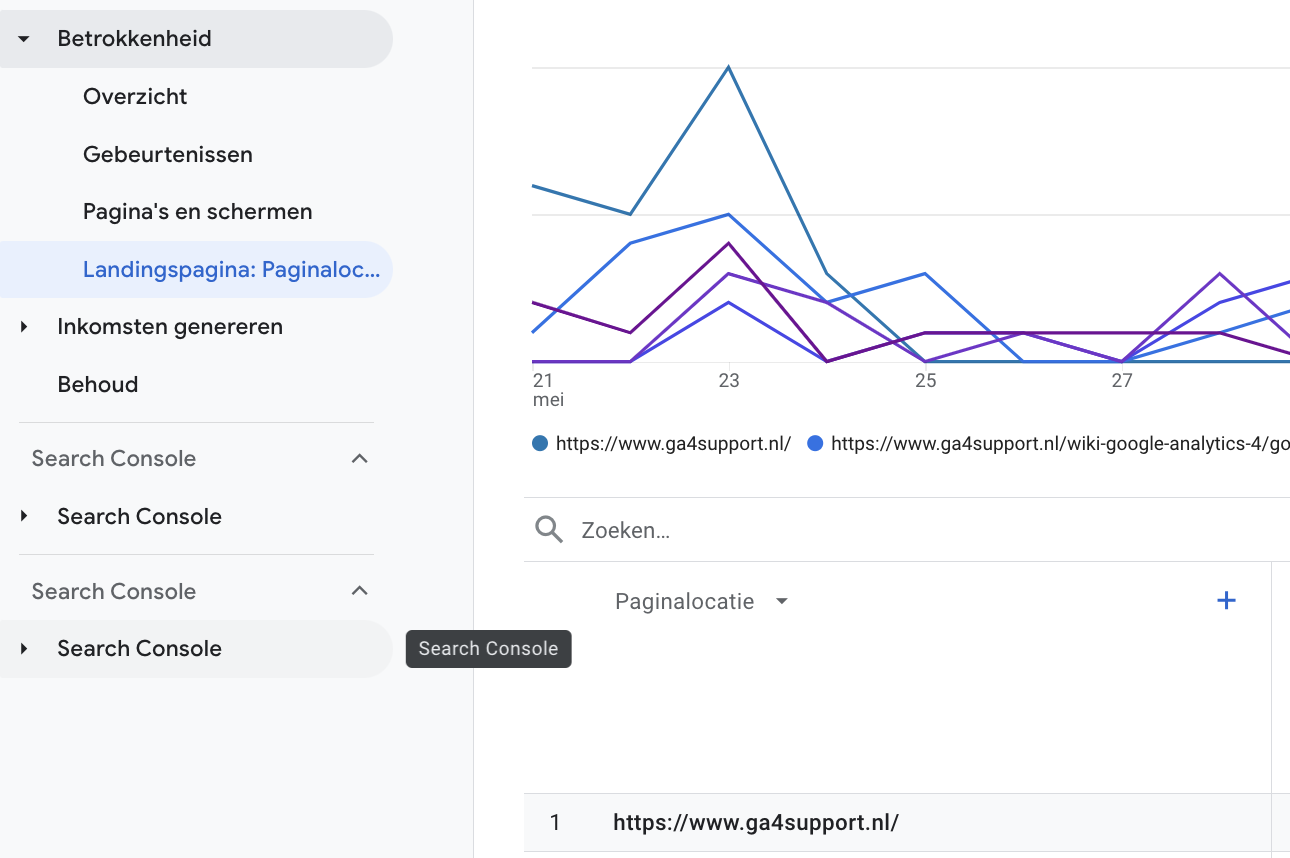Expand the highlighted Search Console topic arrow
The image size is (1290, 858).
[24, 649]
